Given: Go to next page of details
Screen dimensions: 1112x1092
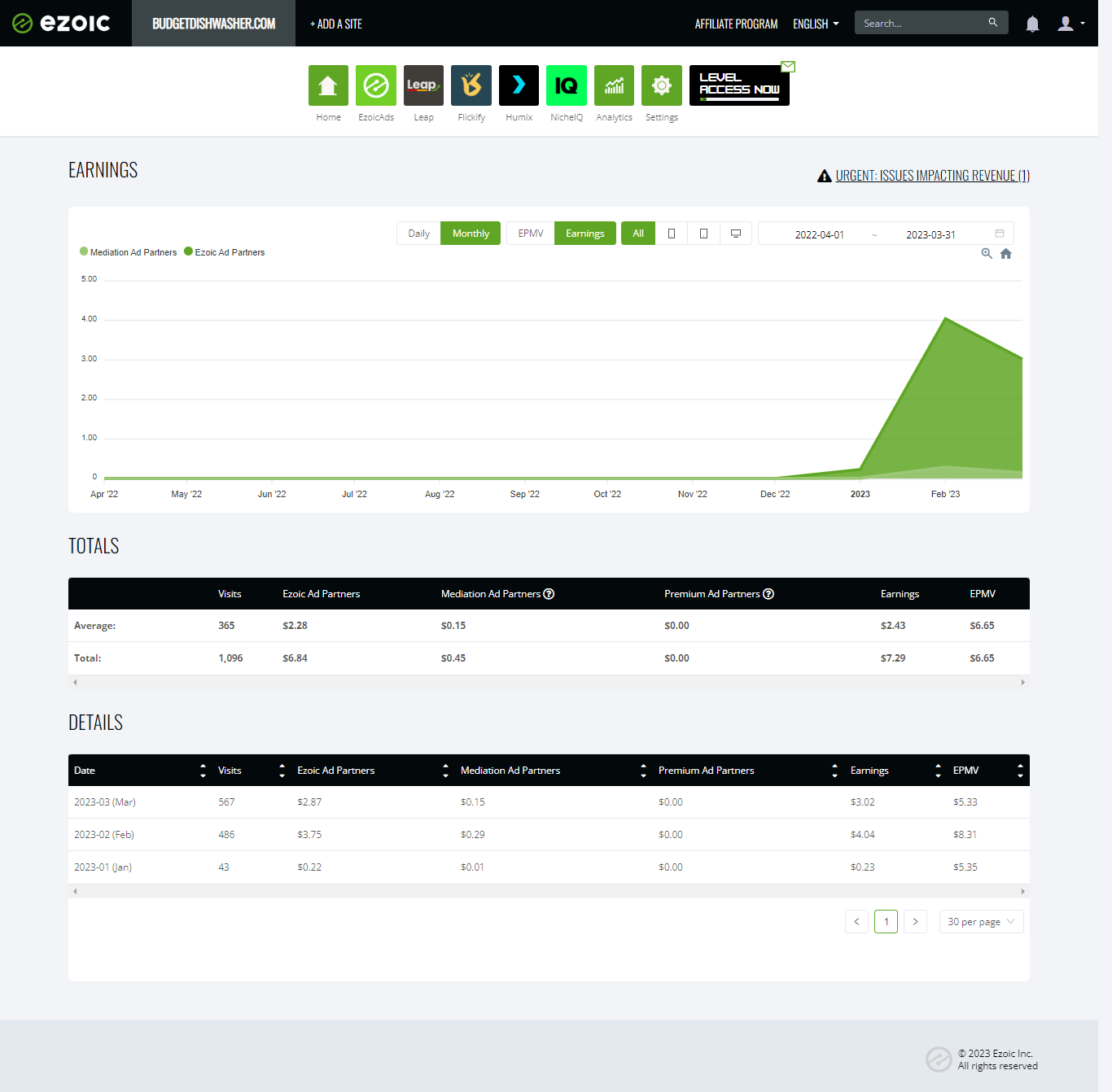Looking at the screenshot, I should click(915, 922).
